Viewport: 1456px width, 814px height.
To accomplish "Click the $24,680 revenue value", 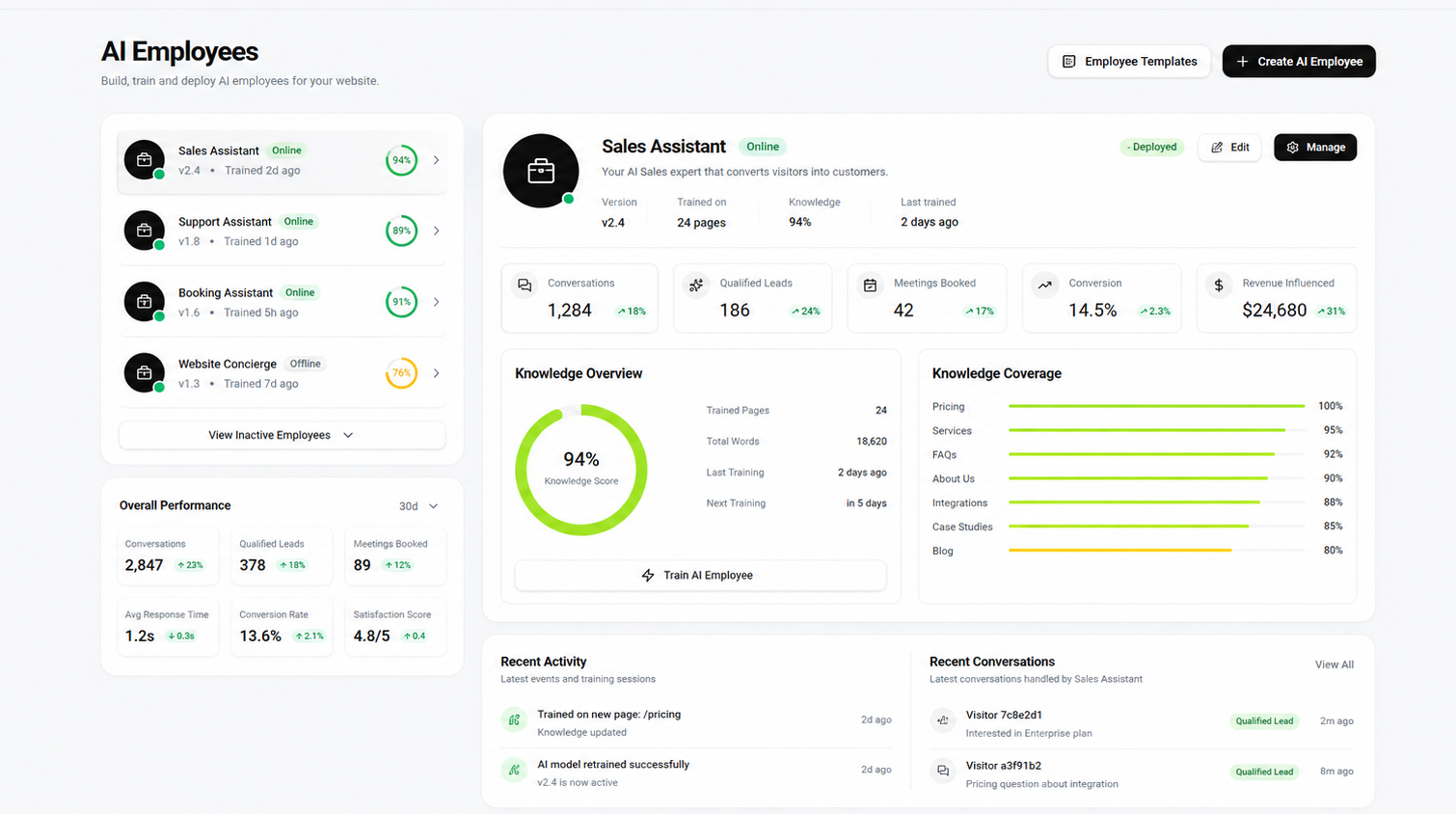I will tap(1274, 311).
